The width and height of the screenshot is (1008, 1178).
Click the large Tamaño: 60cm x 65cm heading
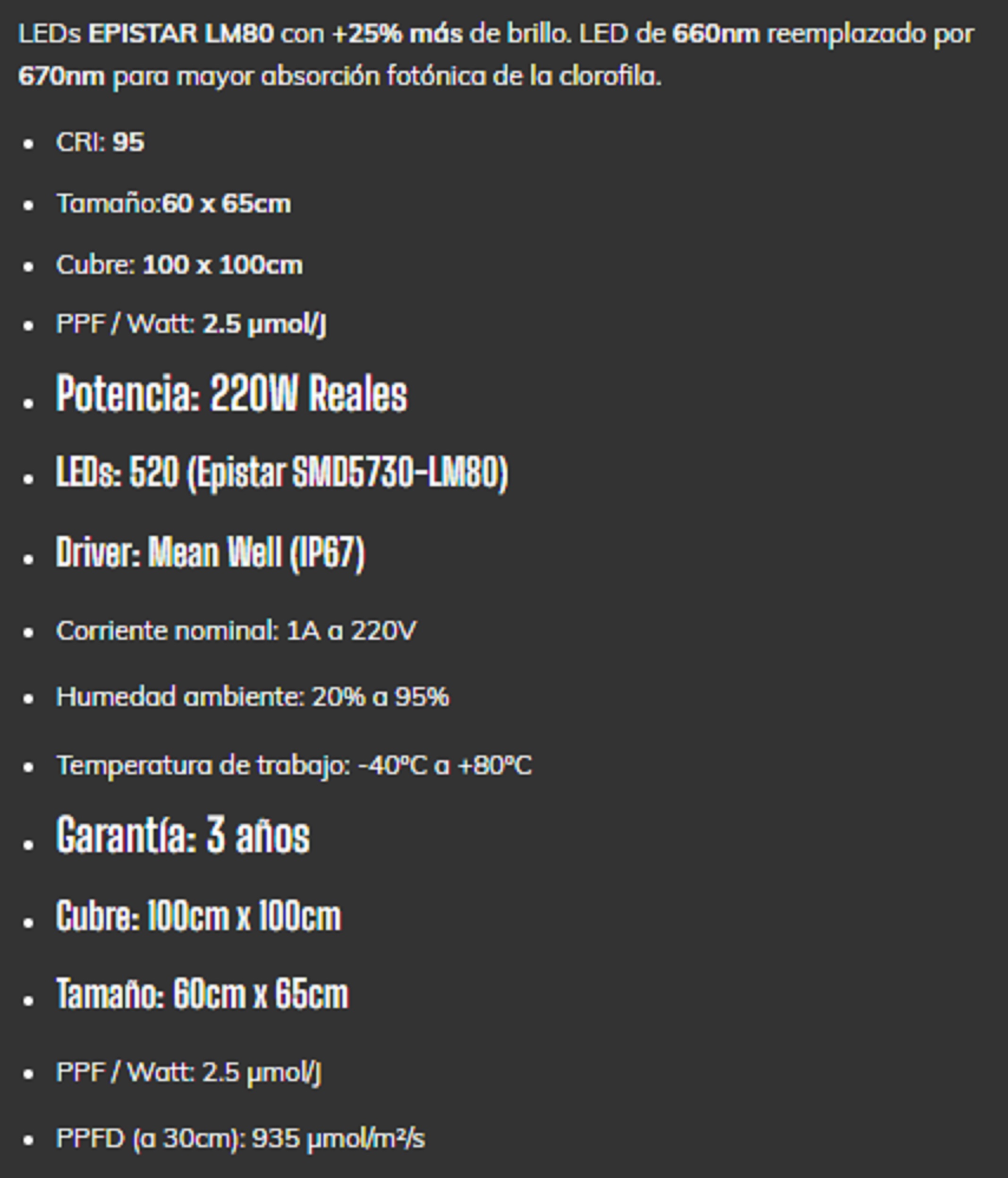pyautogui.click(x=202, y=994)
